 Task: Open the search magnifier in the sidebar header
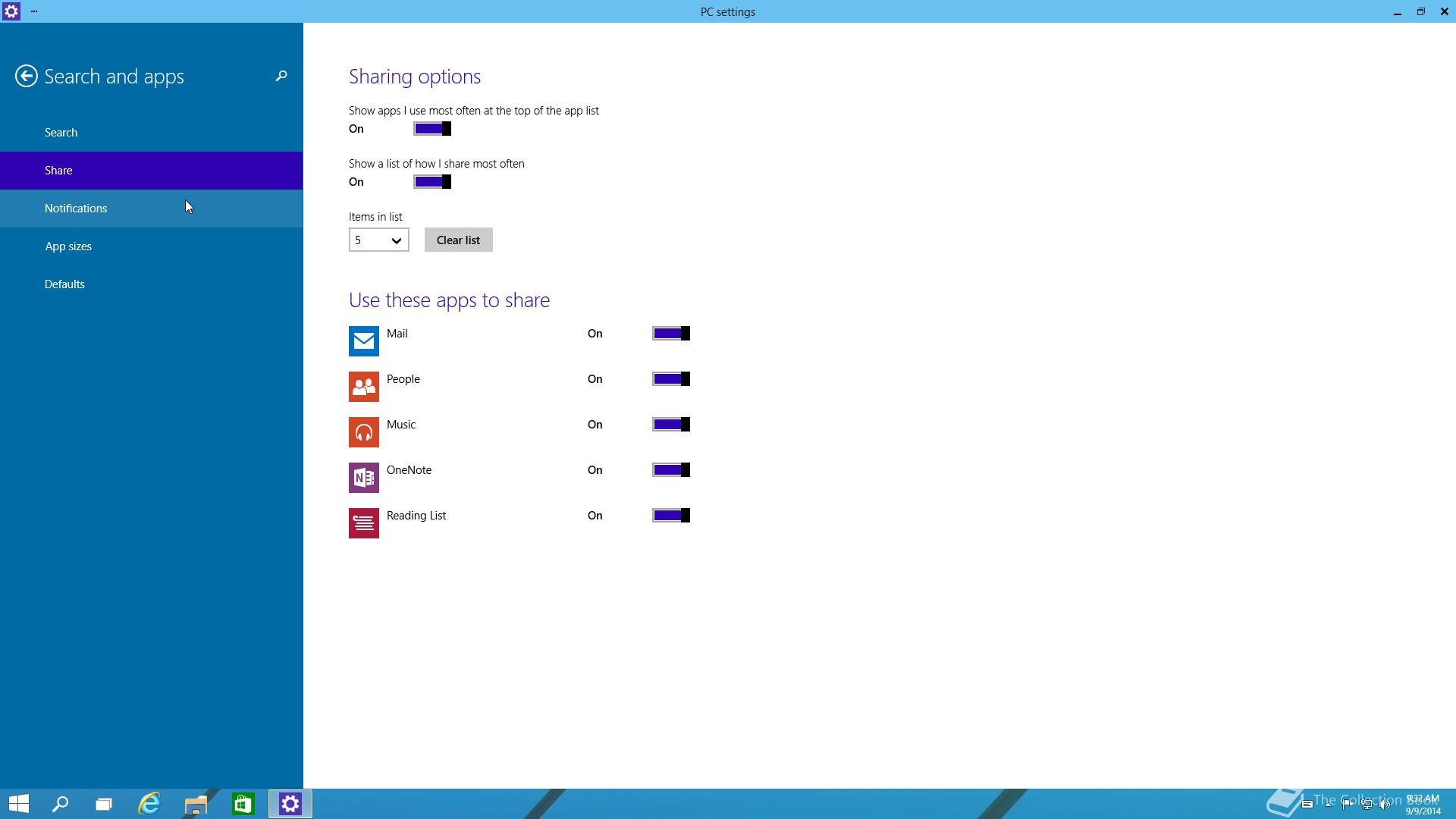[x=281, y=76]
